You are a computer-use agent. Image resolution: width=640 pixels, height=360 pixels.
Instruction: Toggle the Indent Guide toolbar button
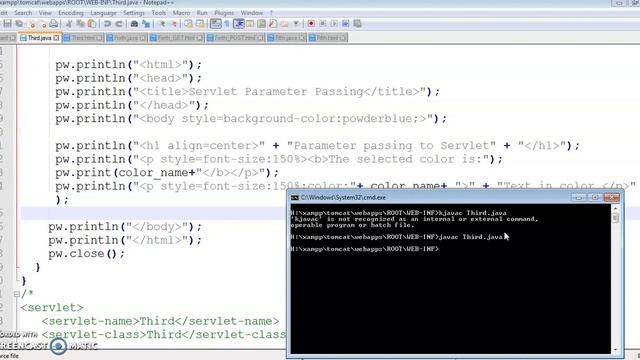[x=239, y=24]
